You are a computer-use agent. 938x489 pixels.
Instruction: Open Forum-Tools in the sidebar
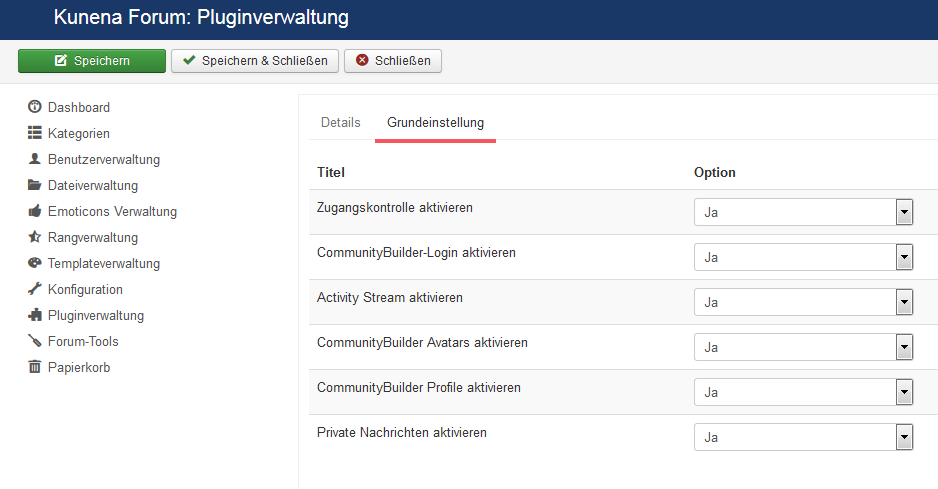(83, 341)
